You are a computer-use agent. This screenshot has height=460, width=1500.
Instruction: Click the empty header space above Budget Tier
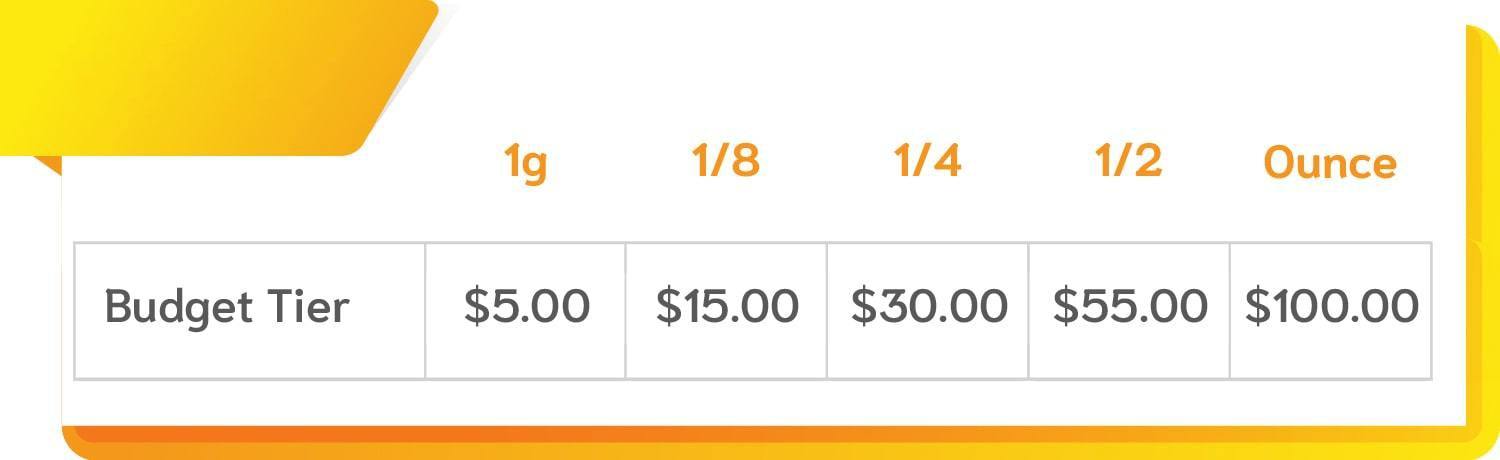250,200
